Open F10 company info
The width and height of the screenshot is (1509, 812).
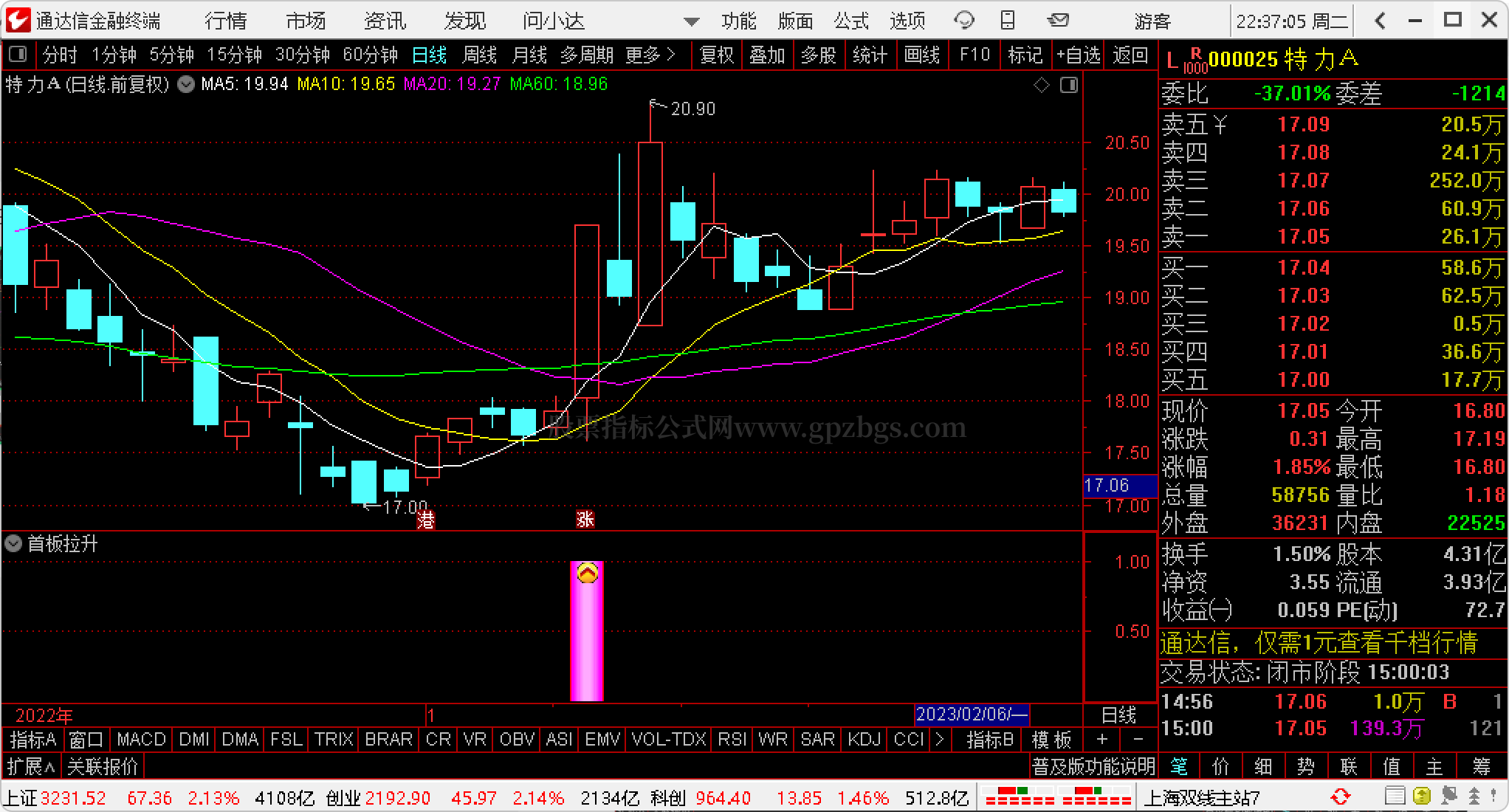click(x=975, y=55)
